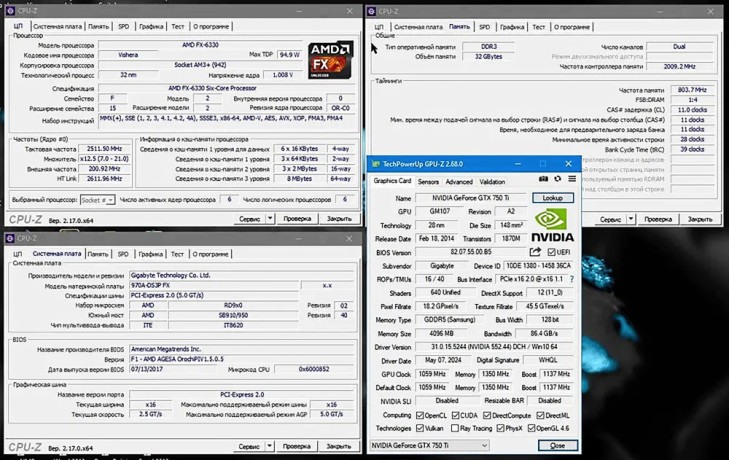Click the 970A-DS3P FX motherboard model

(x=213, y=285)
